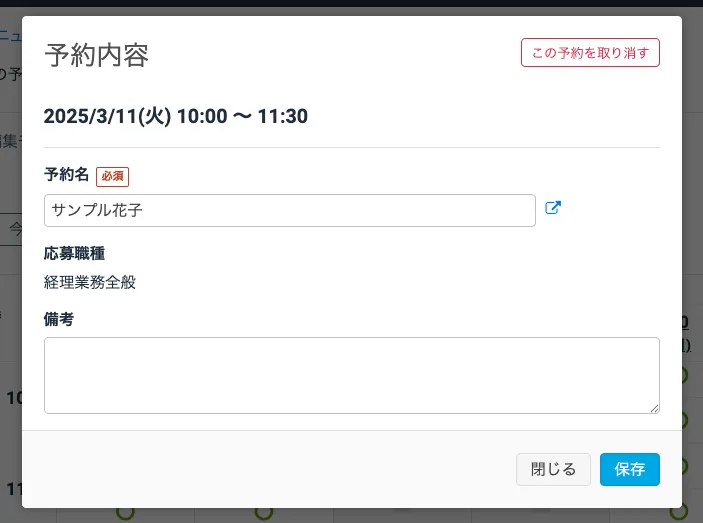Click the 応募職種 label
Screen dimensions: 703x523
click(x=74, y=253)
